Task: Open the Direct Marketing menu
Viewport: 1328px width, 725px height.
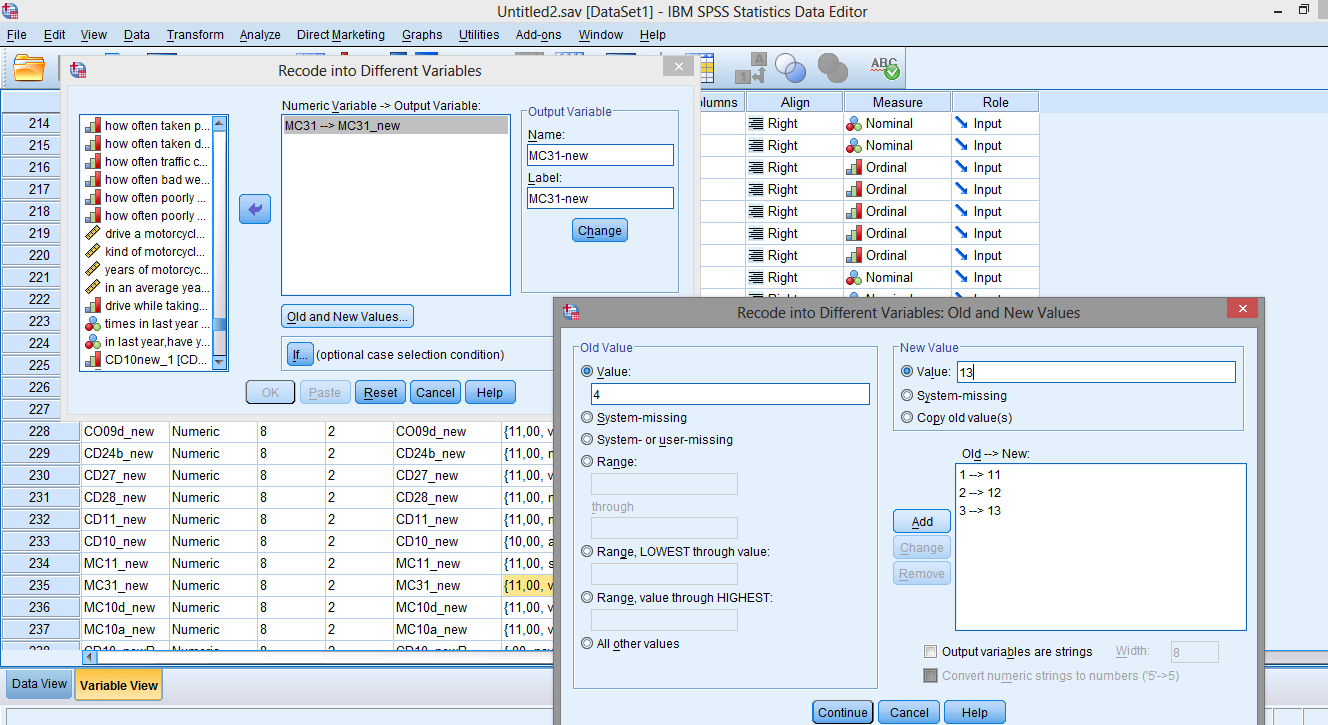Action: (x=340, y=34)
